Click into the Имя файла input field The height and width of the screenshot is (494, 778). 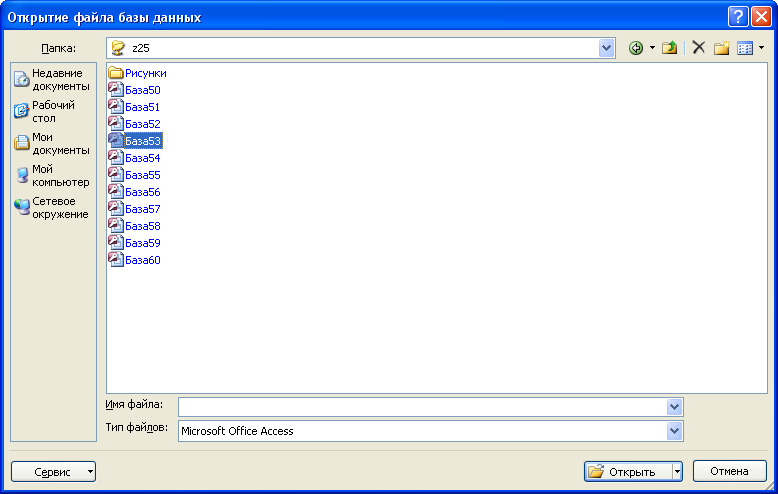point(422,407)
